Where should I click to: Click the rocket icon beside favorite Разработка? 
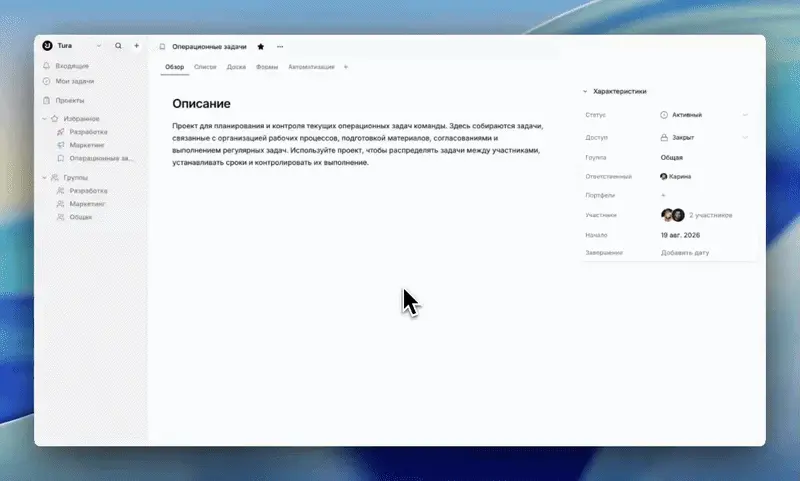coord(60,132)
